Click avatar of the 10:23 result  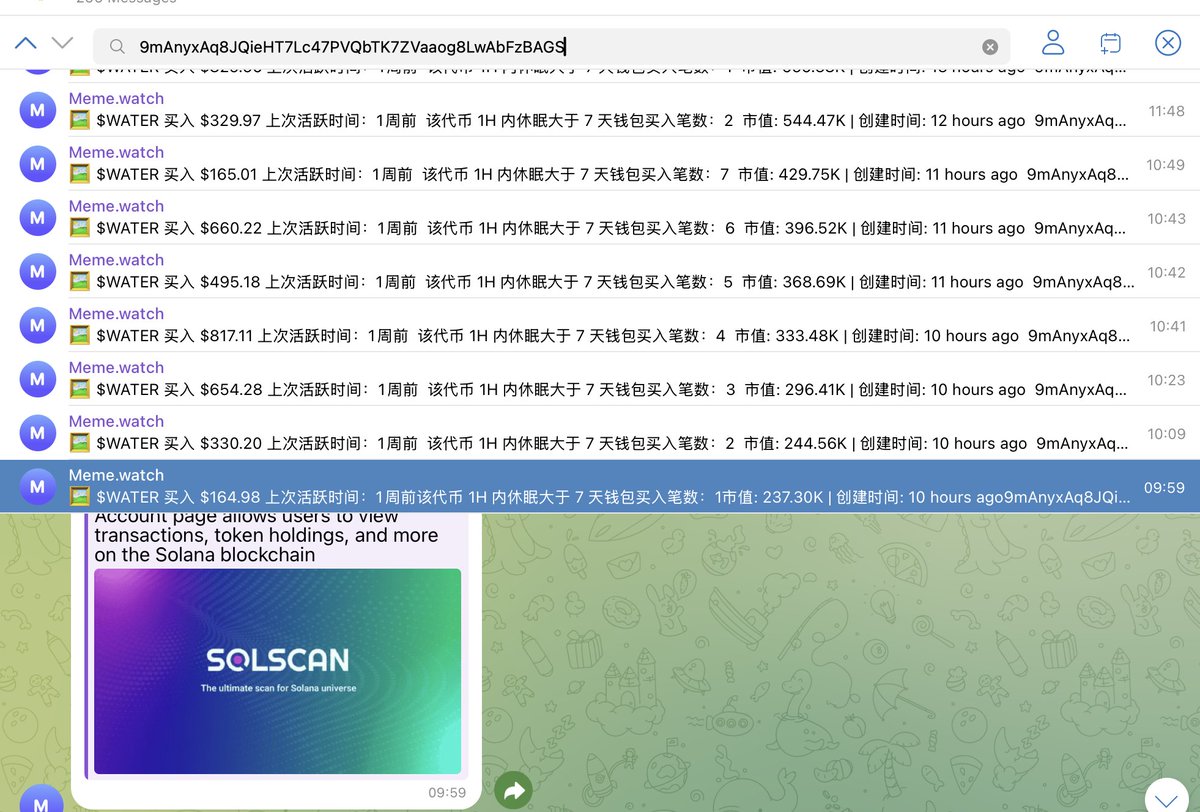click(x=37, y=380)
